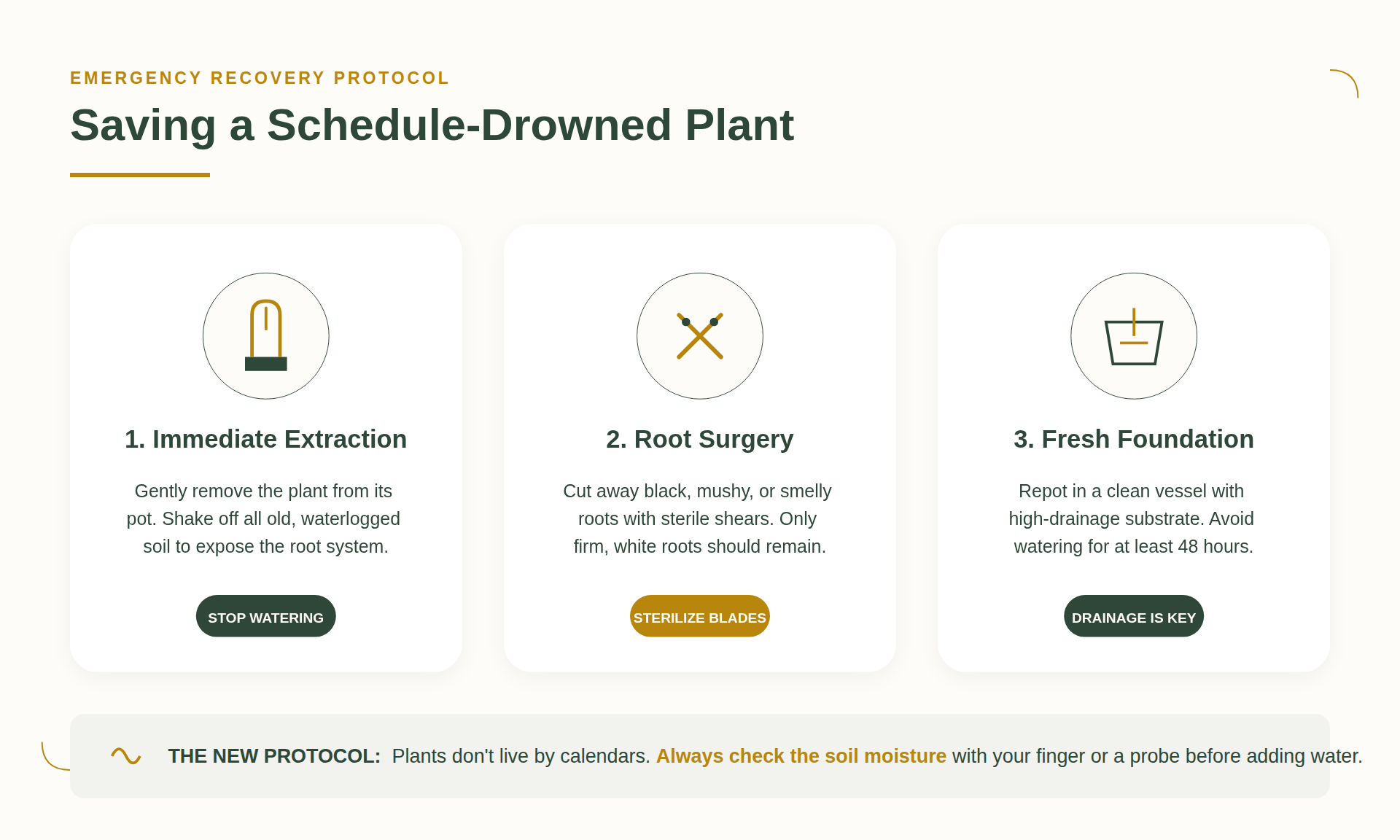This screenshot has width=1400, height=840.
Task: Open the EMERGENCY RECOVERY PROTOCOL section
Action: [x=259, y=77]
